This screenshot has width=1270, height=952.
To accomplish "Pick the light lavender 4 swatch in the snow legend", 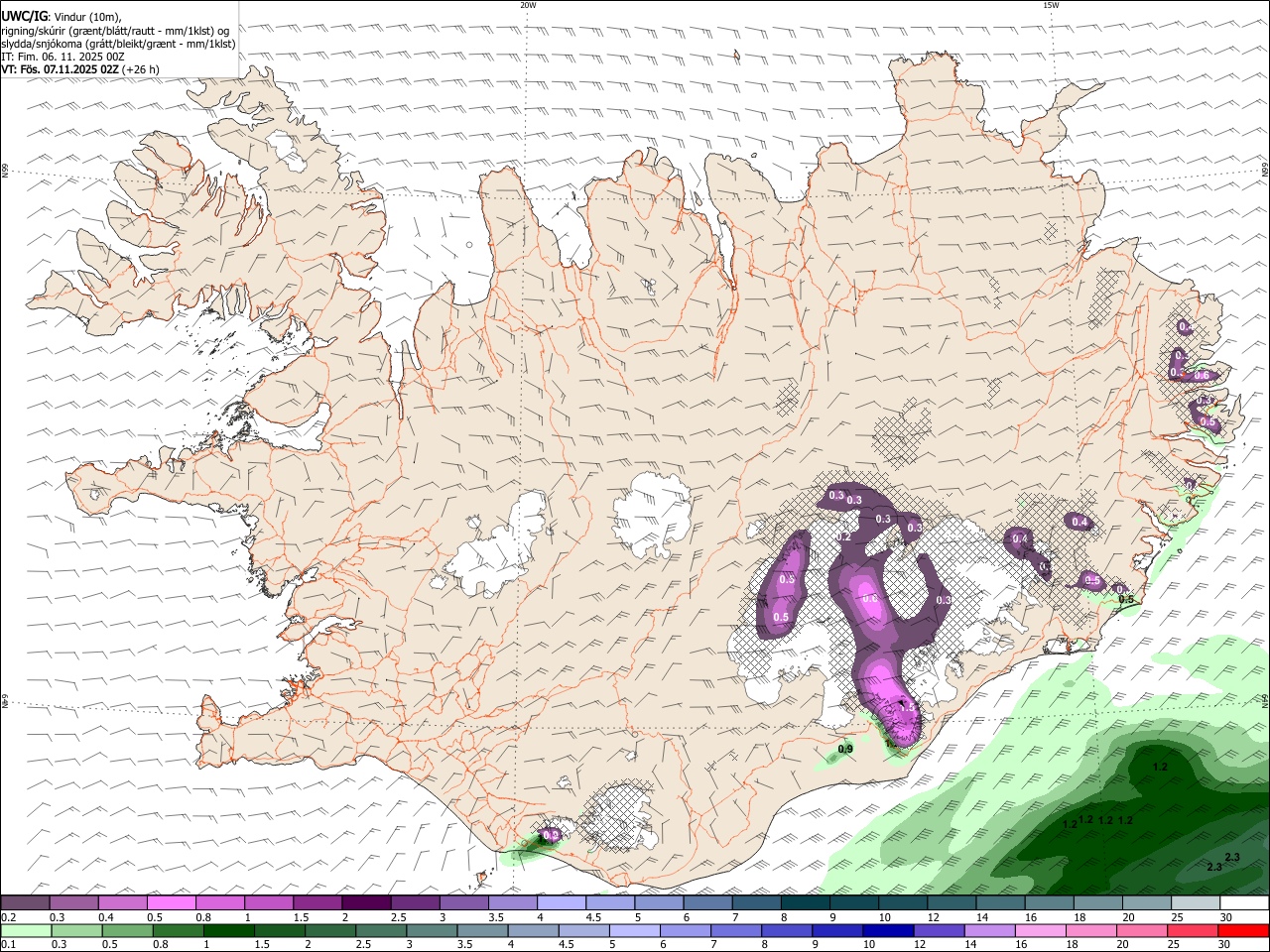I will 562,903.
